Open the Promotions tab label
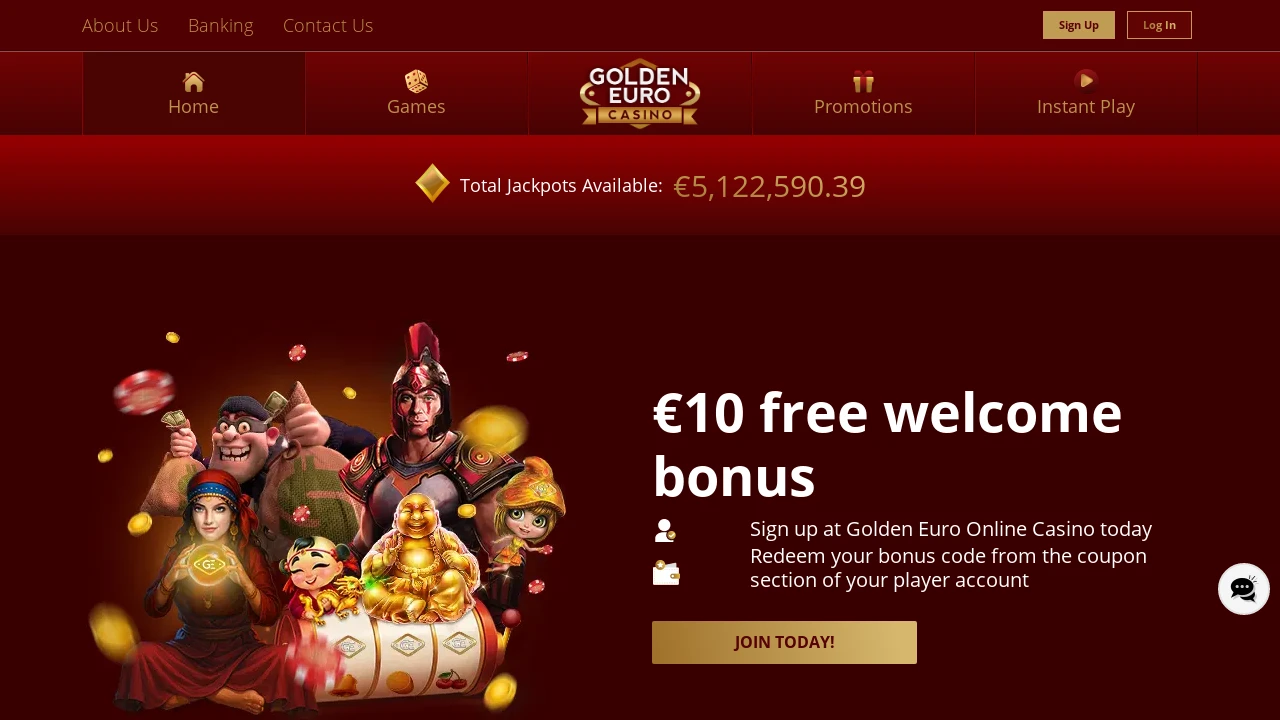 point(863,106)
